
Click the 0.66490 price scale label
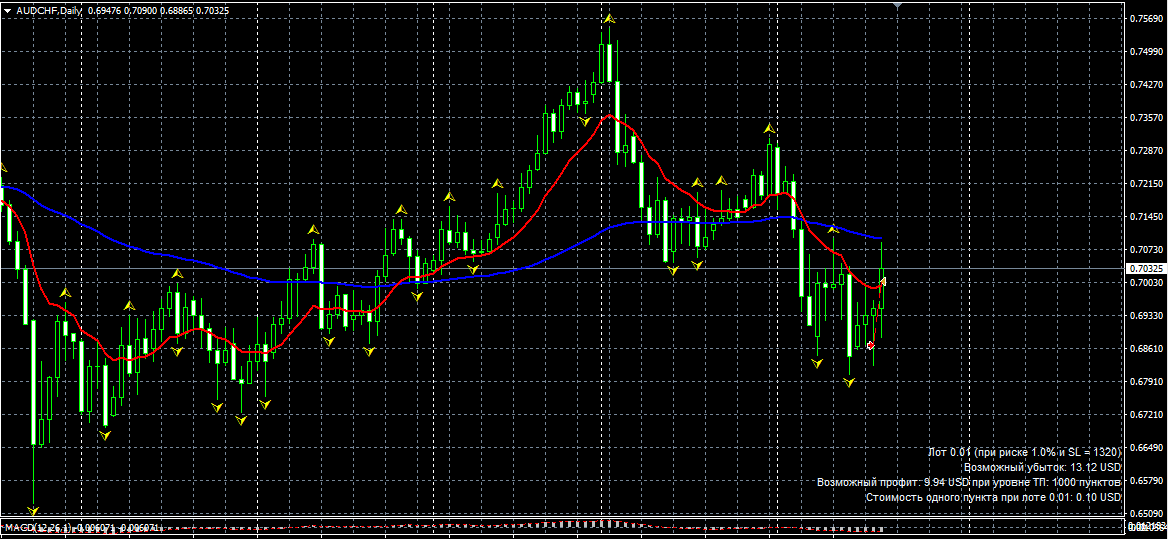[x=1147, y=447]
